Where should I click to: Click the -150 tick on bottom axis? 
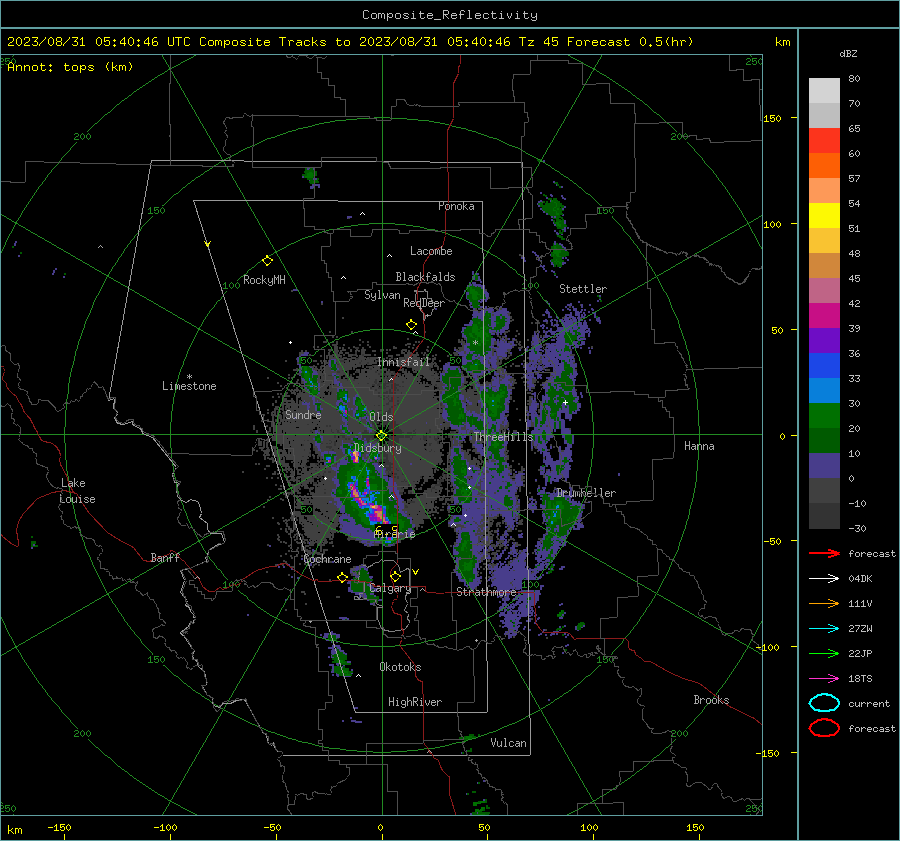60,827
